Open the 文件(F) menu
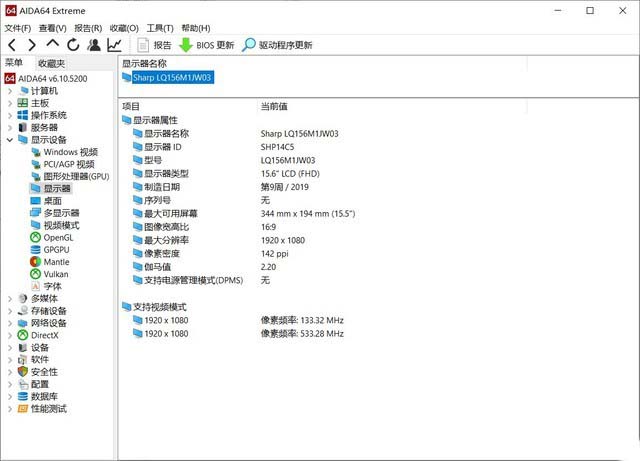 (x=18, y=28)
